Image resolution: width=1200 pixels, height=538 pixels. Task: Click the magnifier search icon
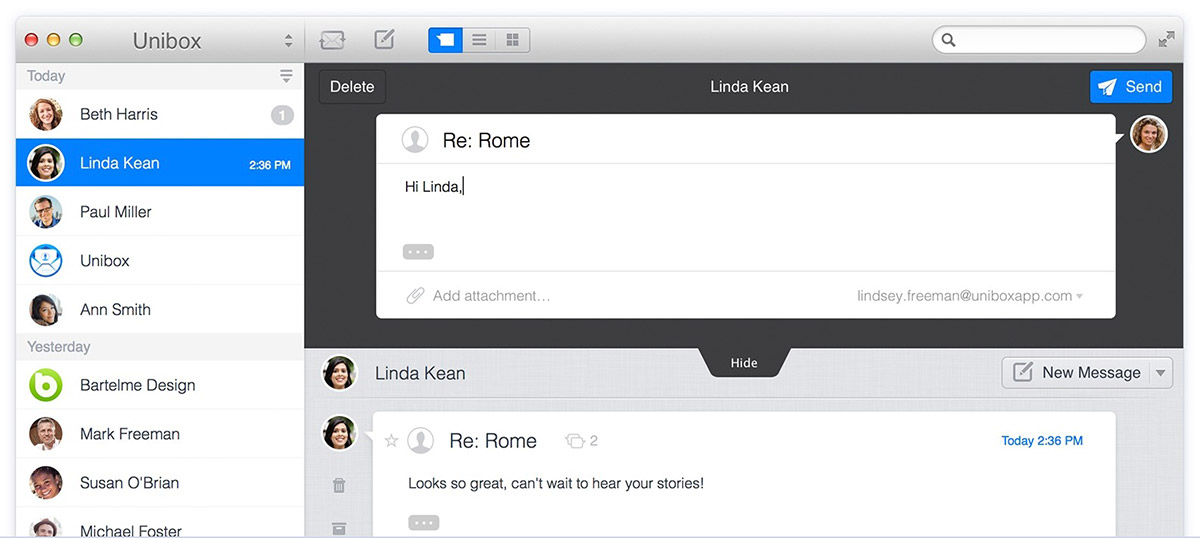click(x=949, y=40)
